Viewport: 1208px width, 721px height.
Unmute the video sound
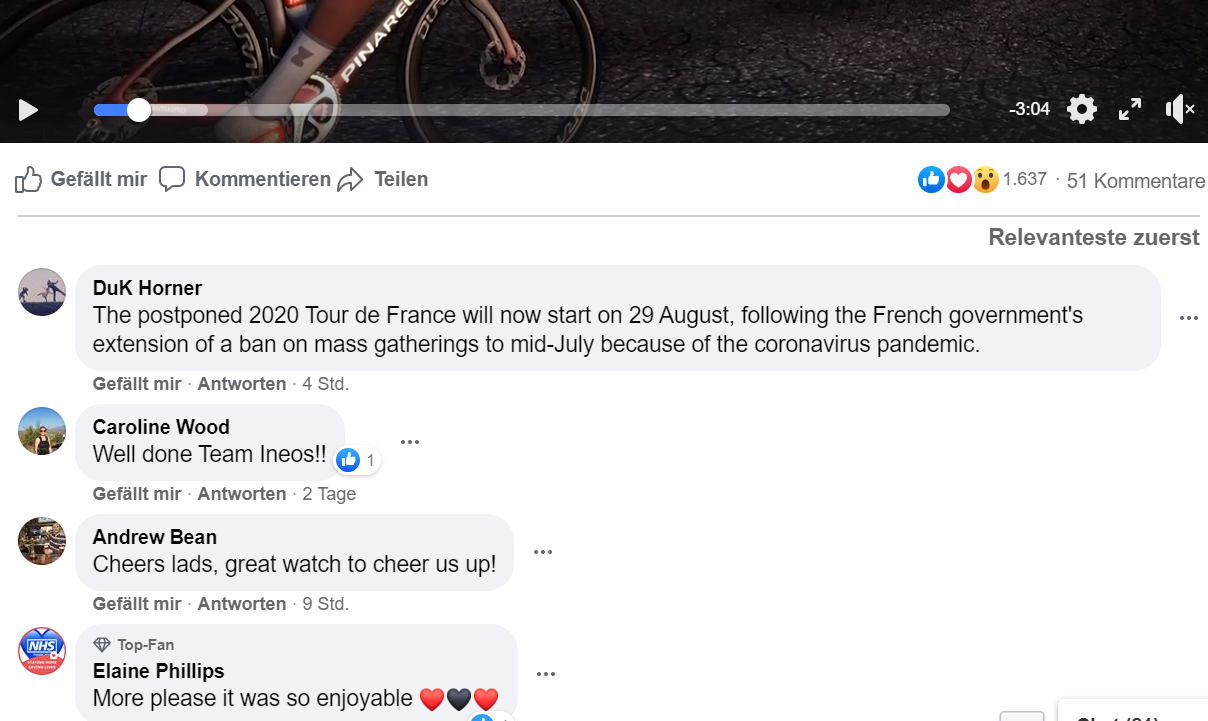click(x=1179, y=109)
